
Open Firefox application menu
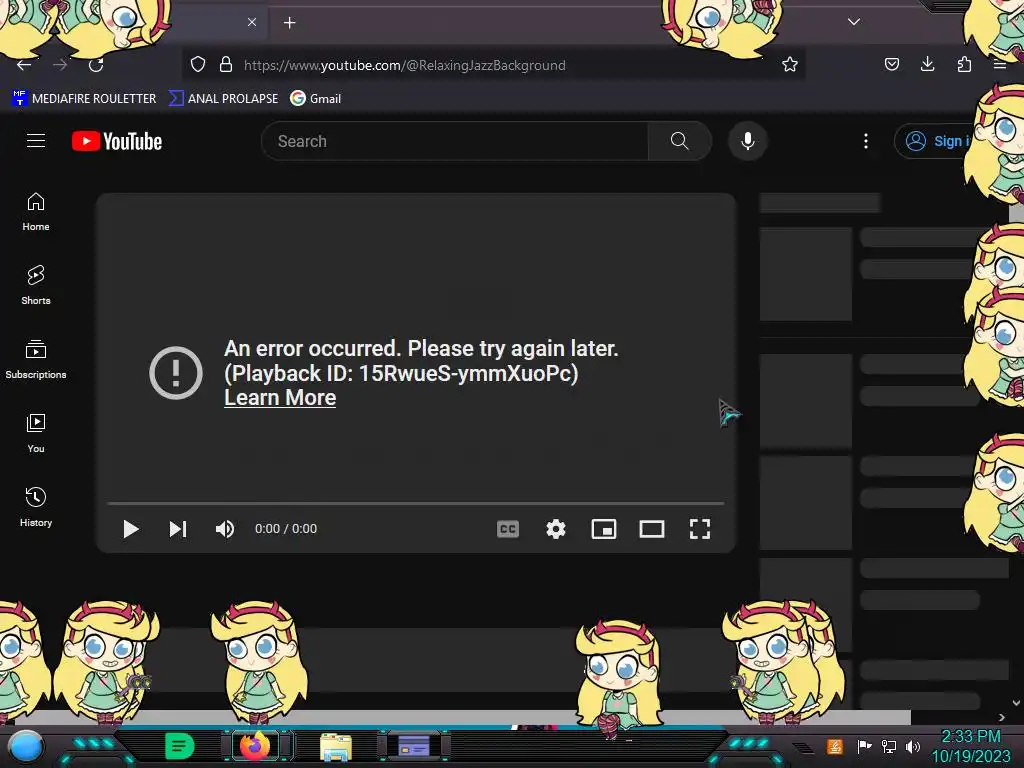[x=1000, y=64]
